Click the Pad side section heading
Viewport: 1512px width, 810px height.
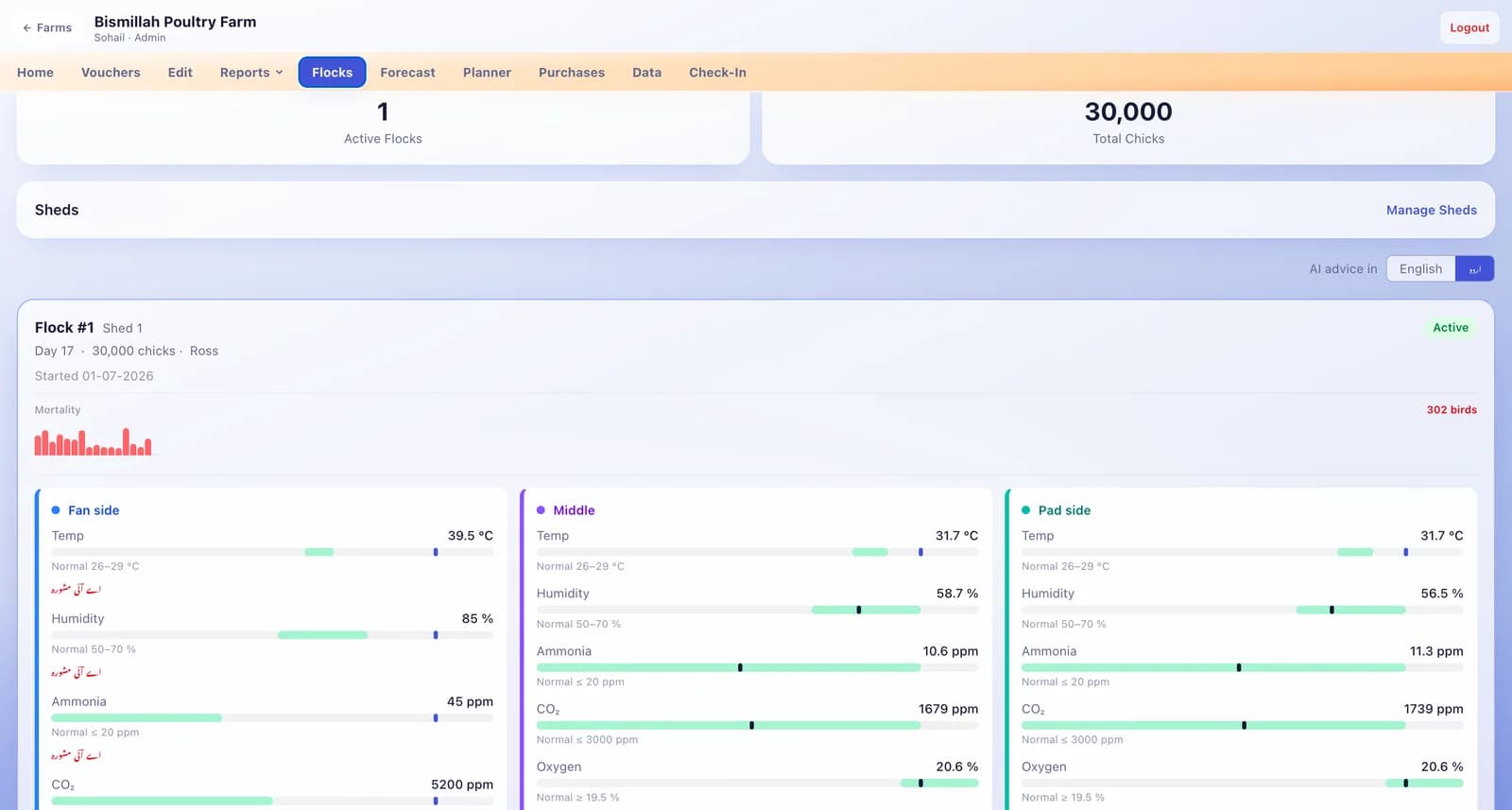coord(1064,510)
